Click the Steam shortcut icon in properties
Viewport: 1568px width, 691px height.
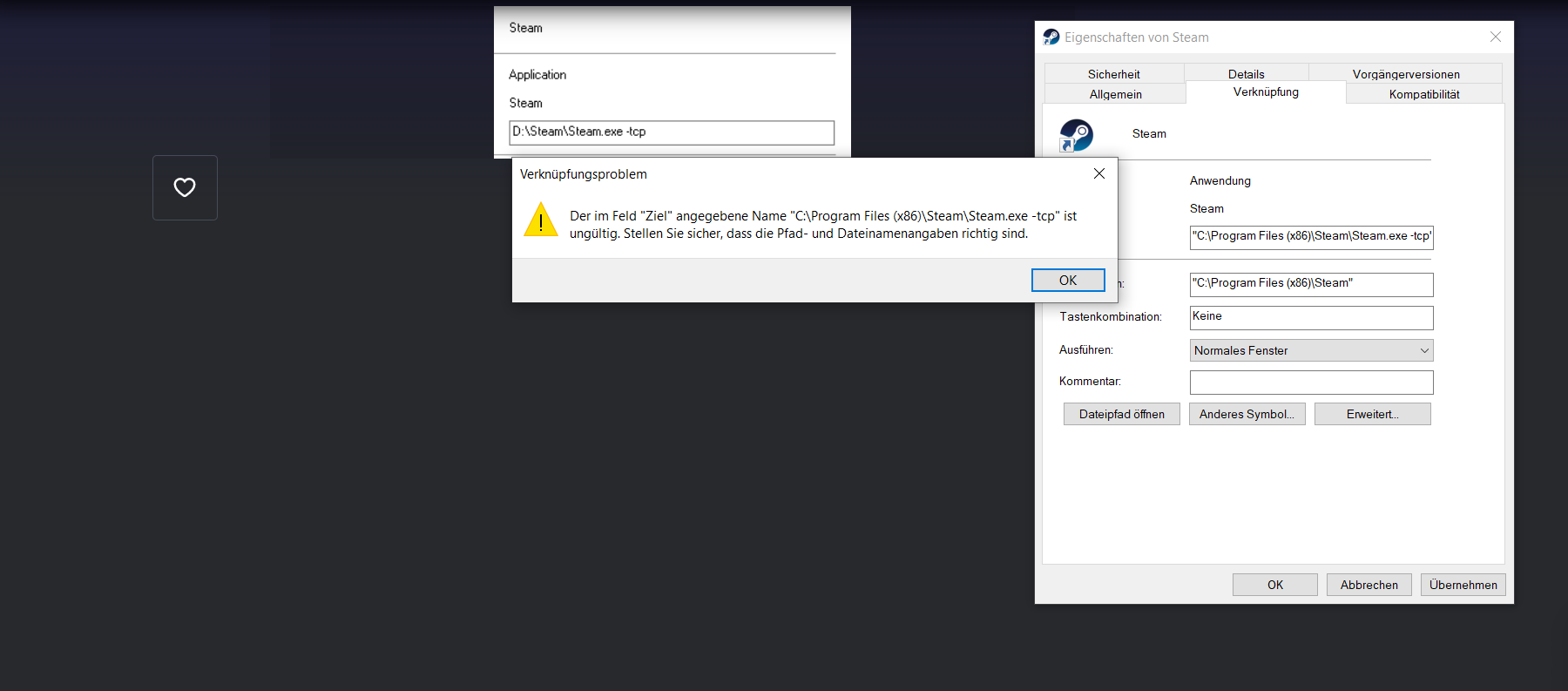[x=1076, y=135]
